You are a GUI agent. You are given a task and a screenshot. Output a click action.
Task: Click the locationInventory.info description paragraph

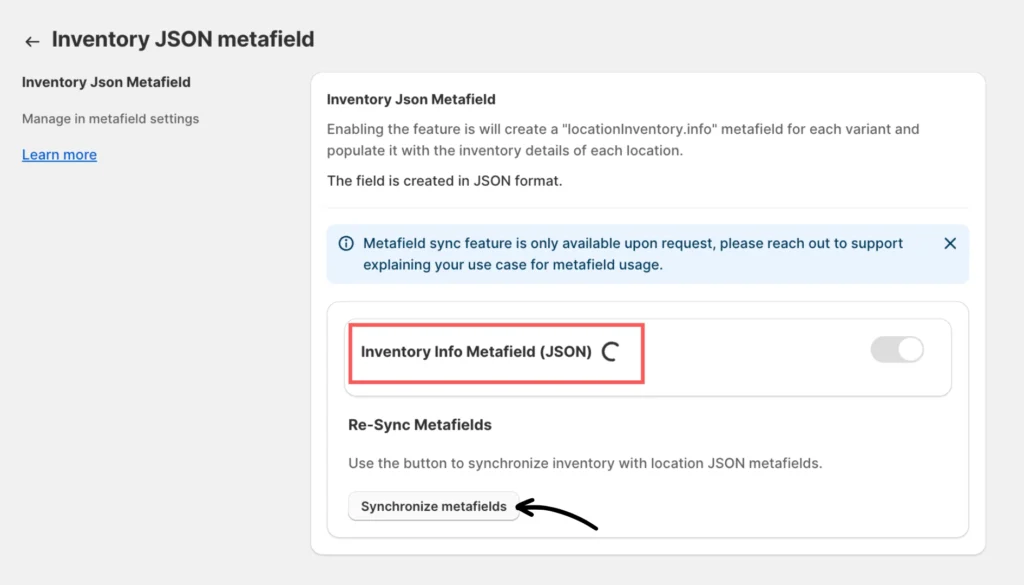pos(622,129)
